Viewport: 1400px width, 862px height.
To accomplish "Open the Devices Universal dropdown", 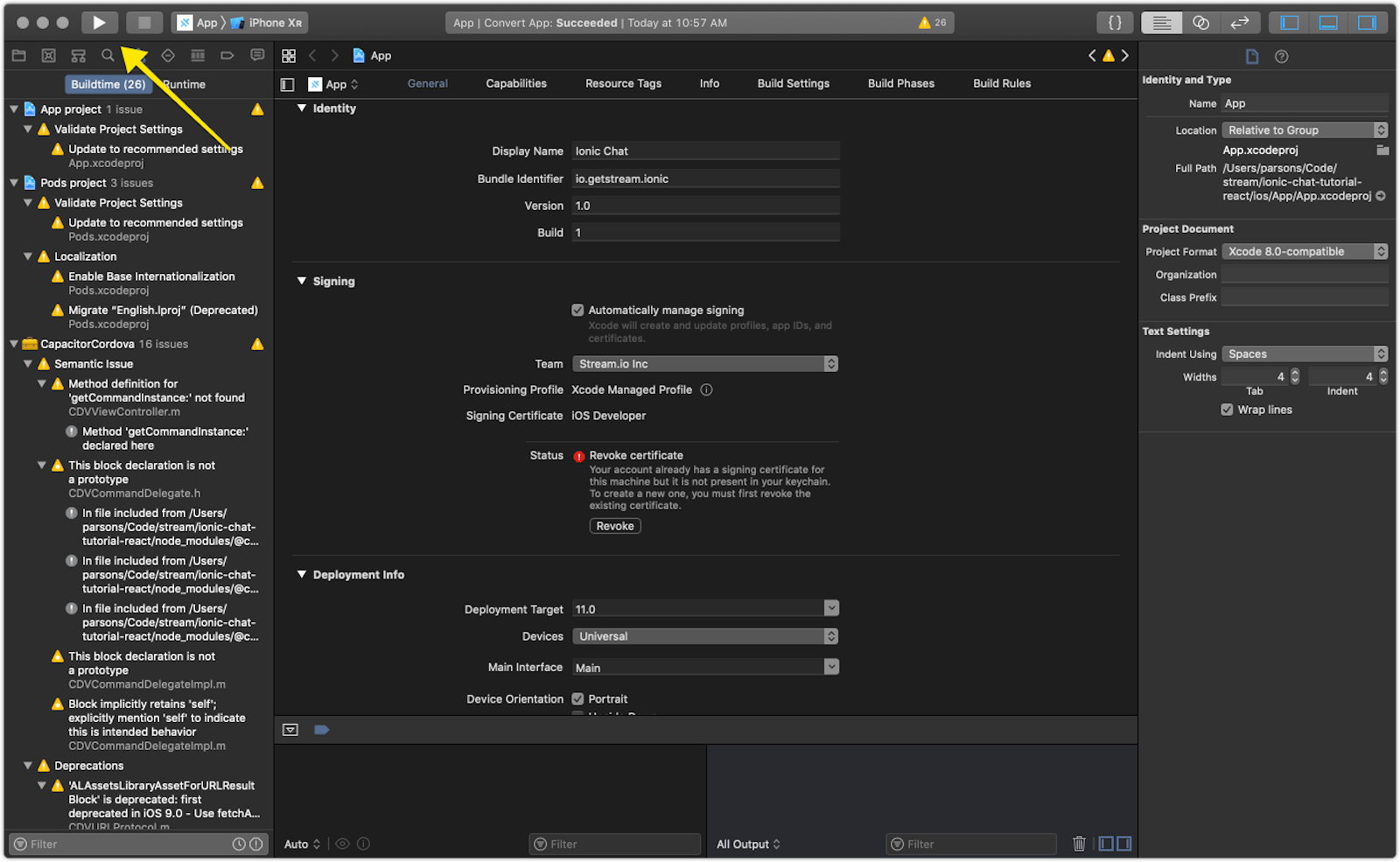I will (x=704, y=636).
